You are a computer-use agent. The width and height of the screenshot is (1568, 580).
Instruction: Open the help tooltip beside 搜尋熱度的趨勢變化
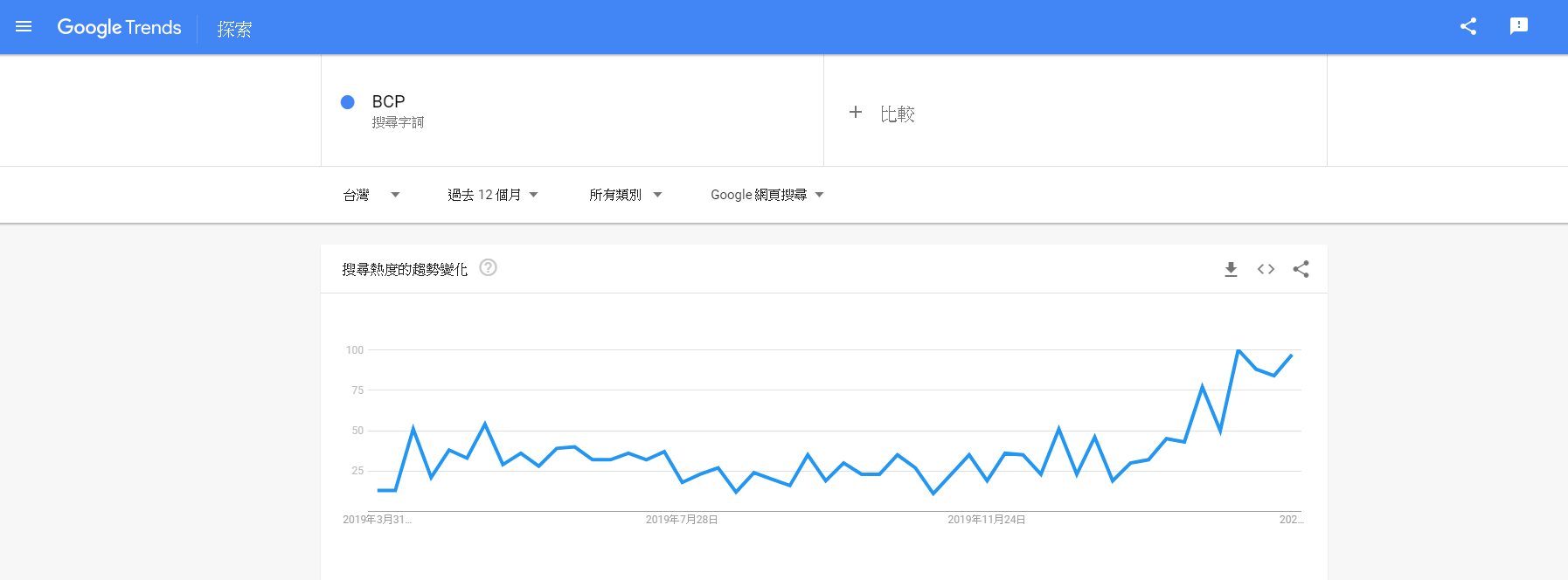coord(488,268)
